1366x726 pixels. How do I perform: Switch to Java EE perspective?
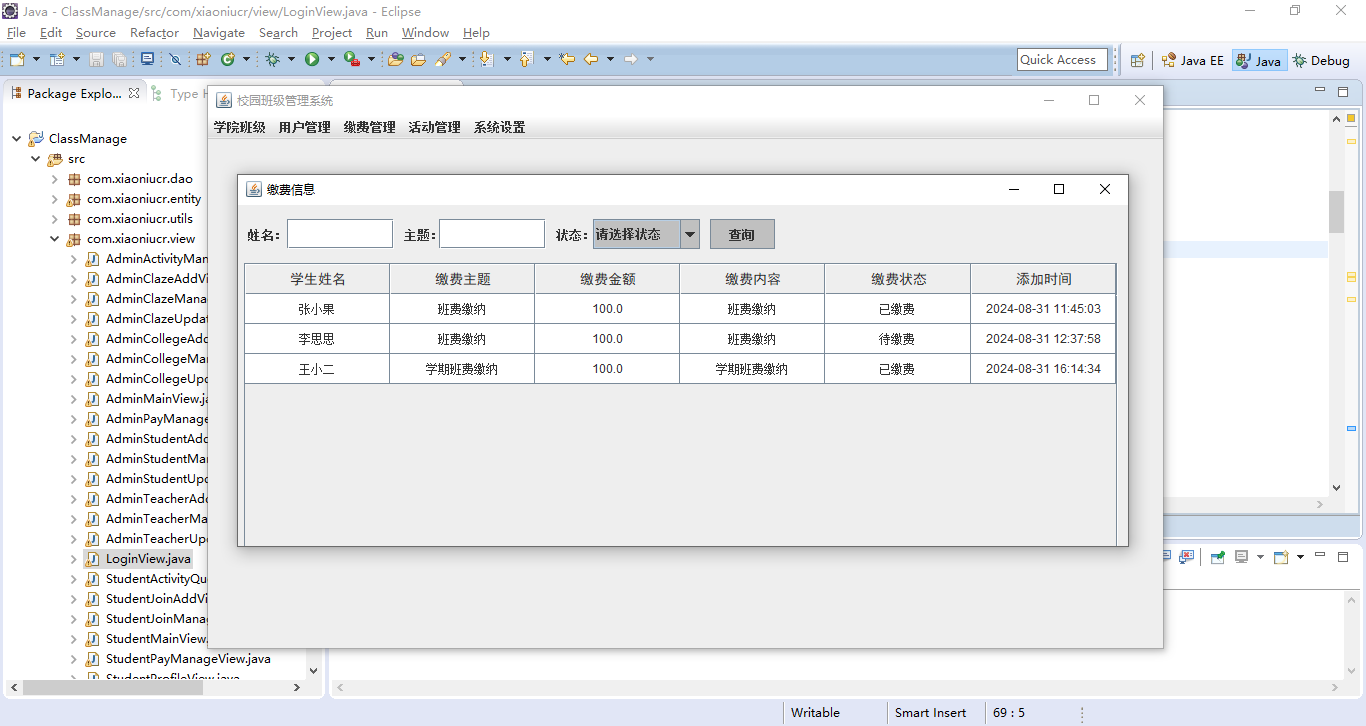point(1192,60)
